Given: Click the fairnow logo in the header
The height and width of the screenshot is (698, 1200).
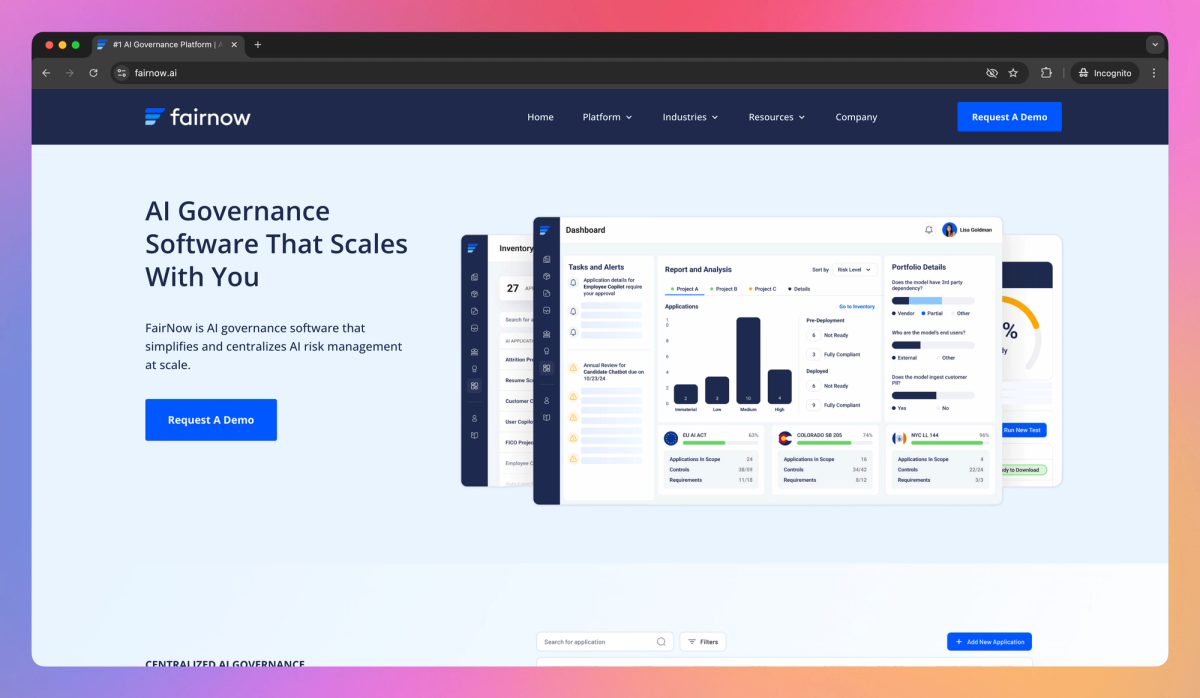Looking at the screenshot, I should 197,117.
